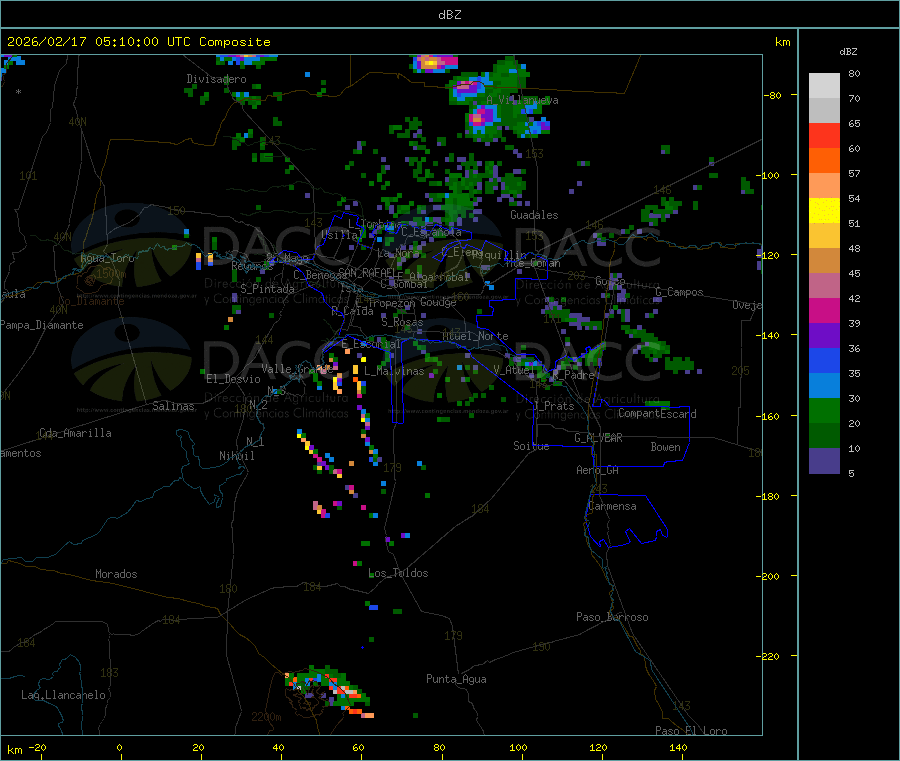Click the 'Punta_Agua' map label
Screen dimensions: 900x761
click(456, 679)
